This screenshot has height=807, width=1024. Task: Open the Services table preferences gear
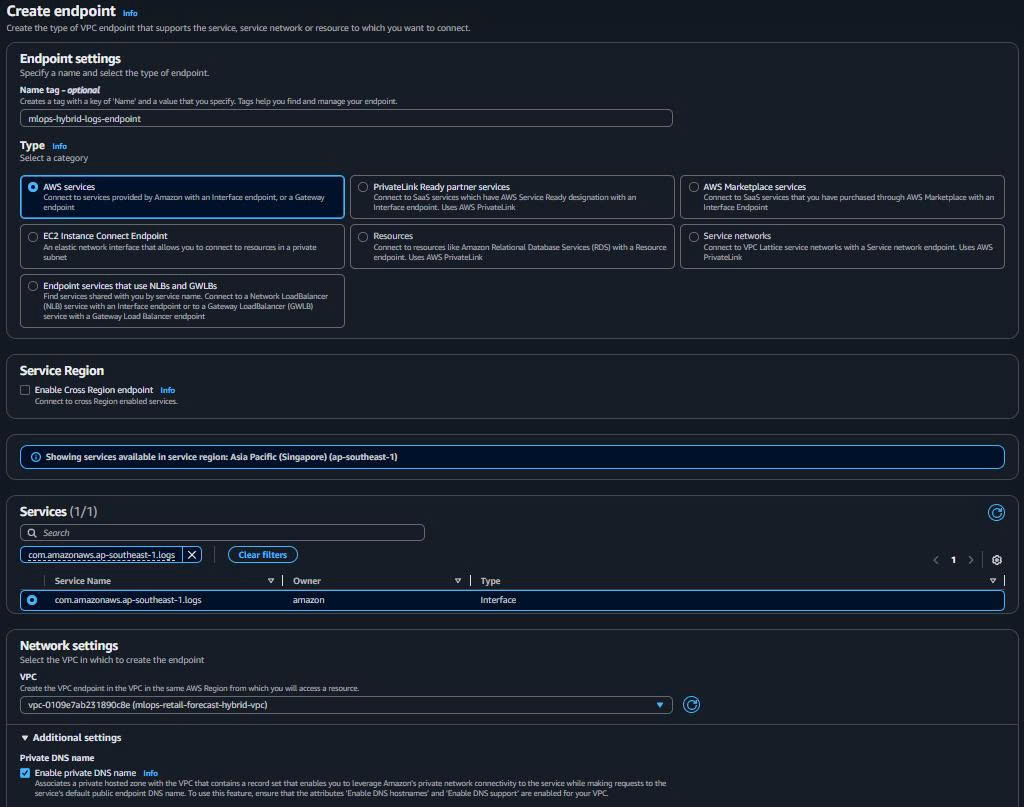996,560
